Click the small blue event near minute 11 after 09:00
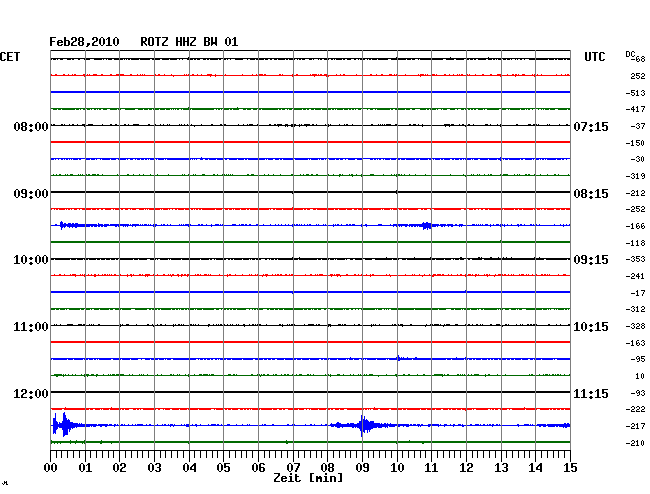The height and width of the screenshot is (494, 650). click(427, 225)
